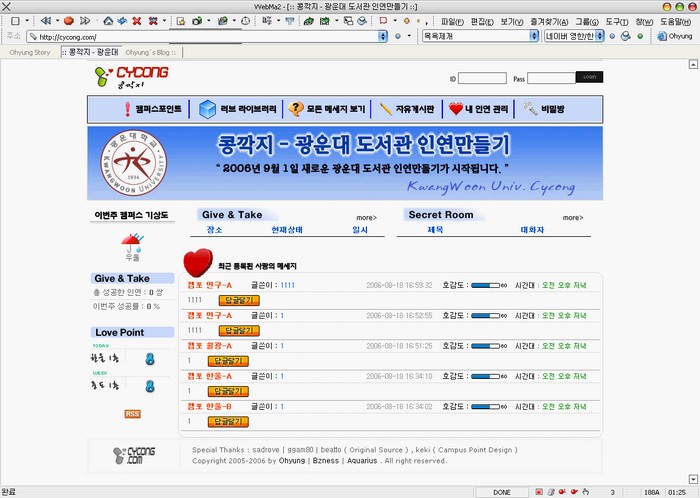The width and height of the screenshot is (700, 498).
Task: Click 답글달기 under 캠포 연구-A 16:59:32 message
Action: pyautogui.click(x=239, y=300)
